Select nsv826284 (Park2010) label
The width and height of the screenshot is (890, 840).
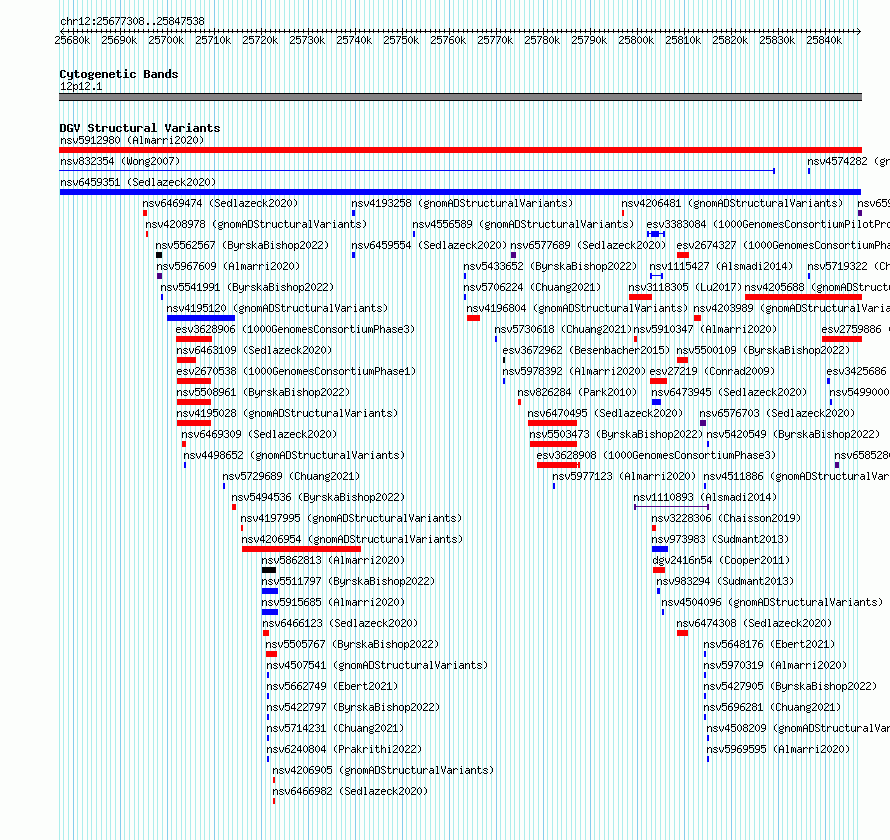click(x=577, y=392)
